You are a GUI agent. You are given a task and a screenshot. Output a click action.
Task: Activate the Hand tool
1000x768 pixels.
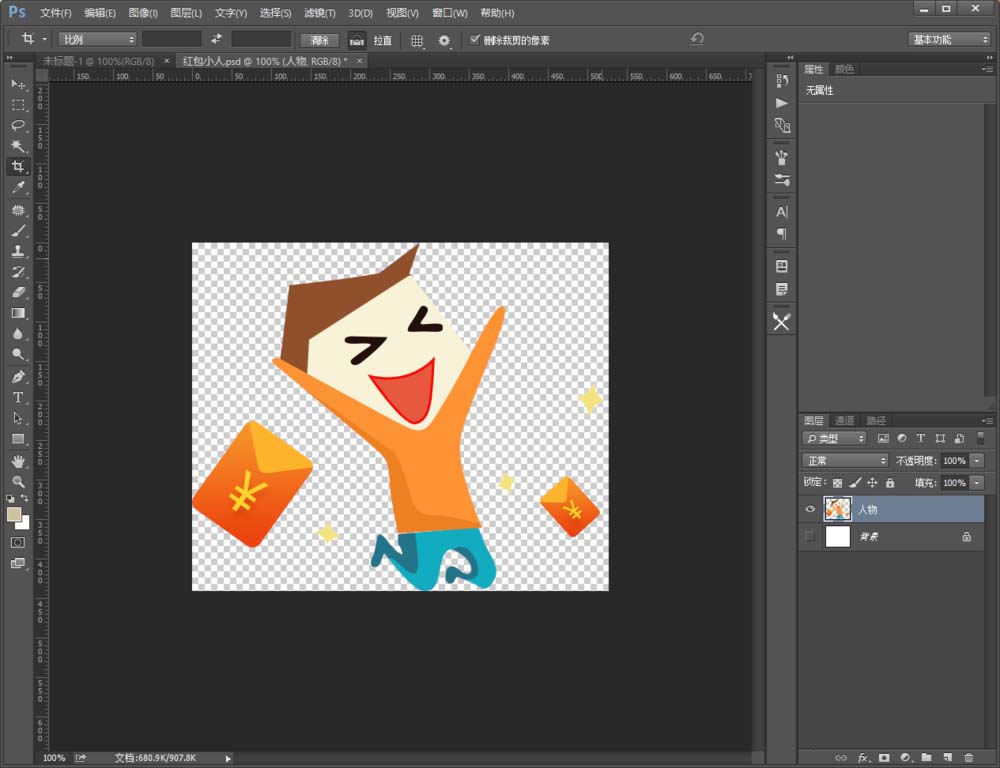[18, 461]
